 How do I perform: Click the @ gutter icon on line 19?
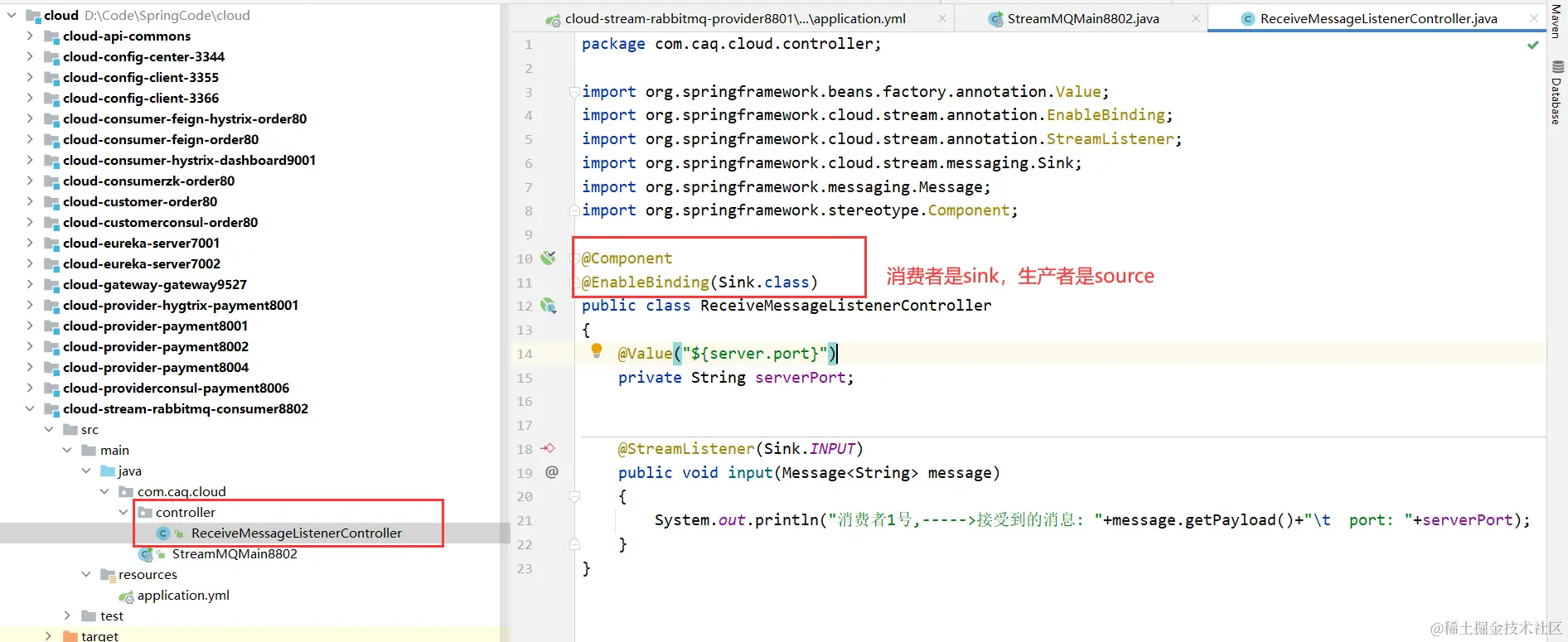(552, 472)
